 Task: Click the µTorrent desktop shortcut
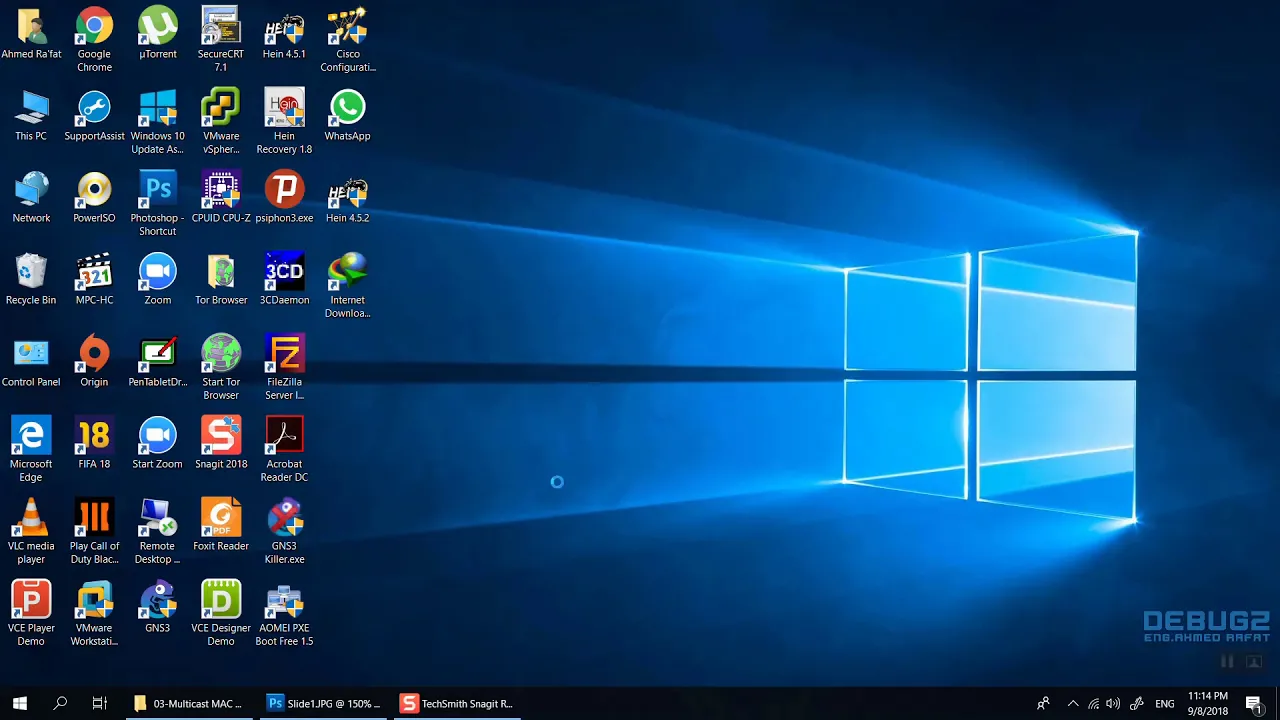(157, 33)
